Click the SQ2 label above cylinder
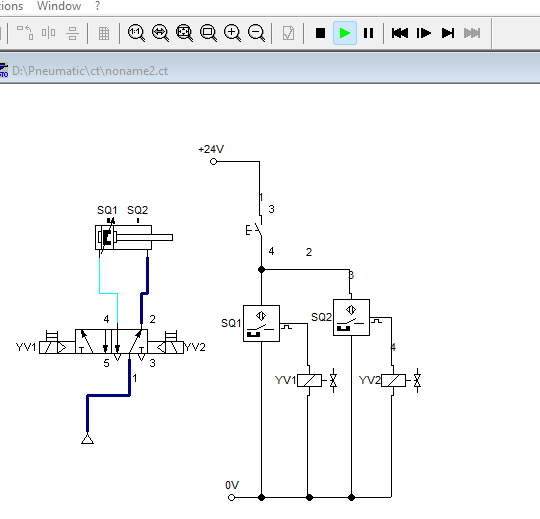 click(137, 210)
